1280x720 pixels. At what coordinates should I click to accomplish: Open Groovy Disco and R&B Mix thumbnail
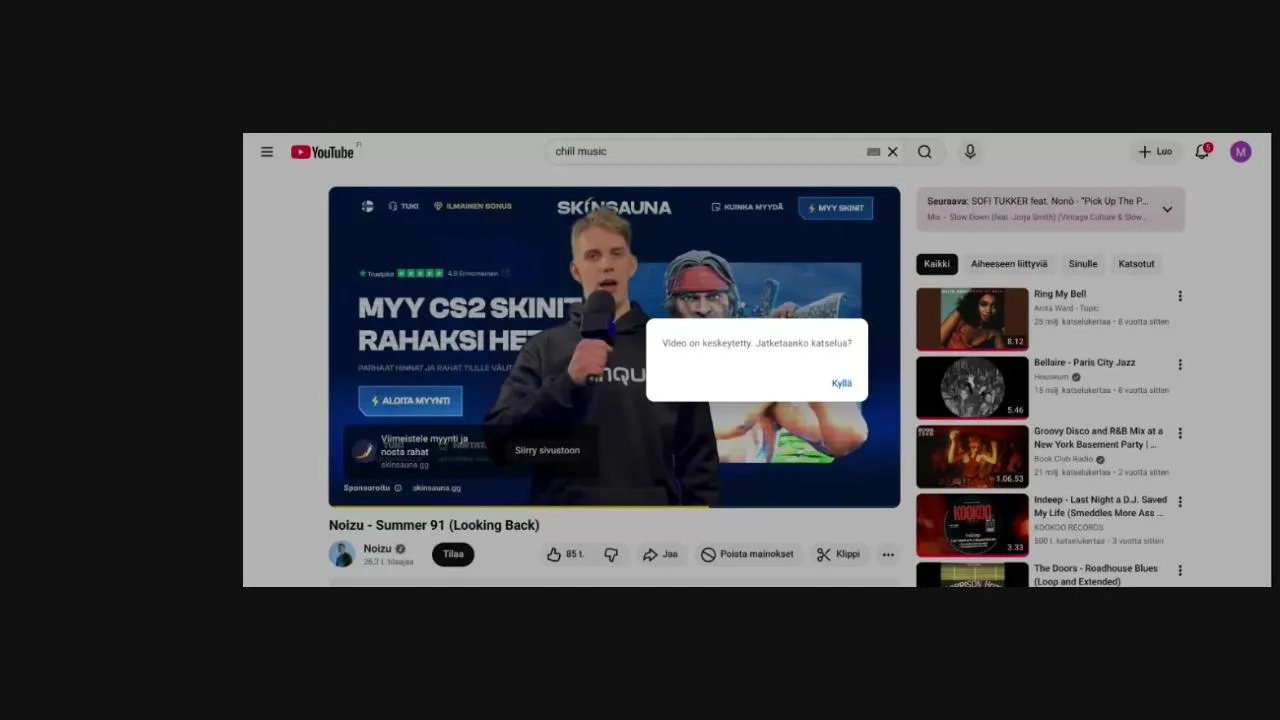click(x=972, y=456)
